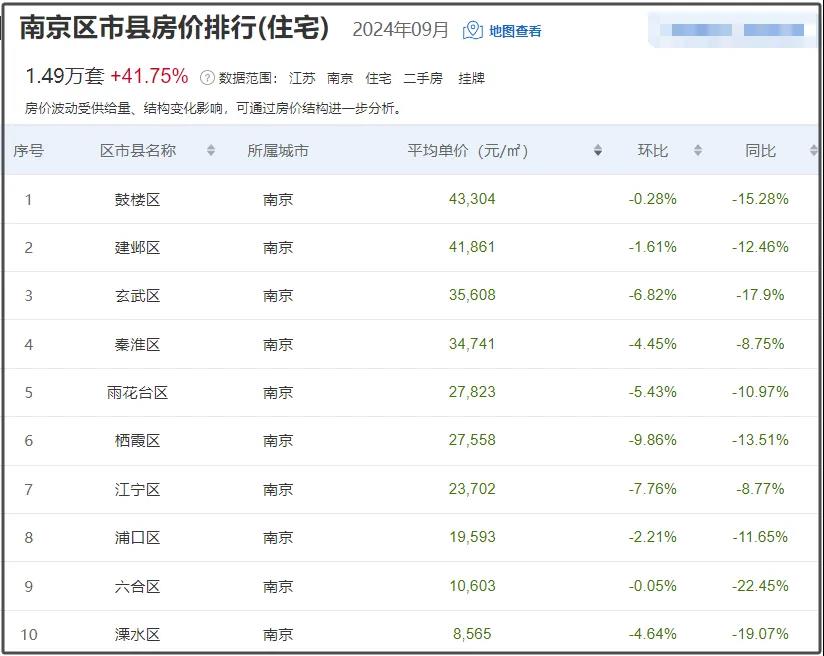Select 玄武区 in the list

138,296
